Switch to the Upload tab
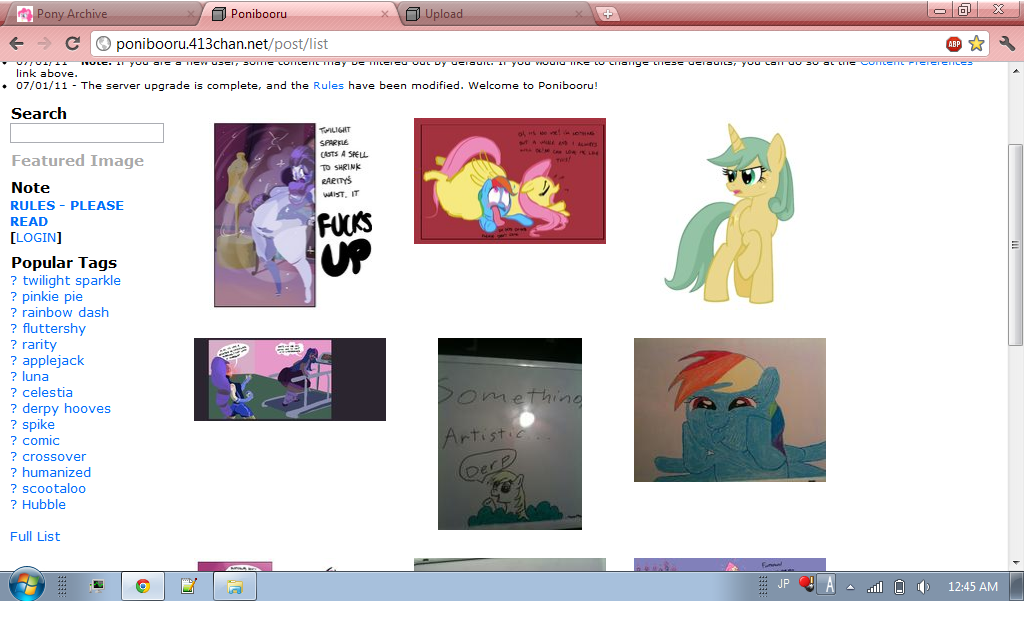 pos(494,14)
